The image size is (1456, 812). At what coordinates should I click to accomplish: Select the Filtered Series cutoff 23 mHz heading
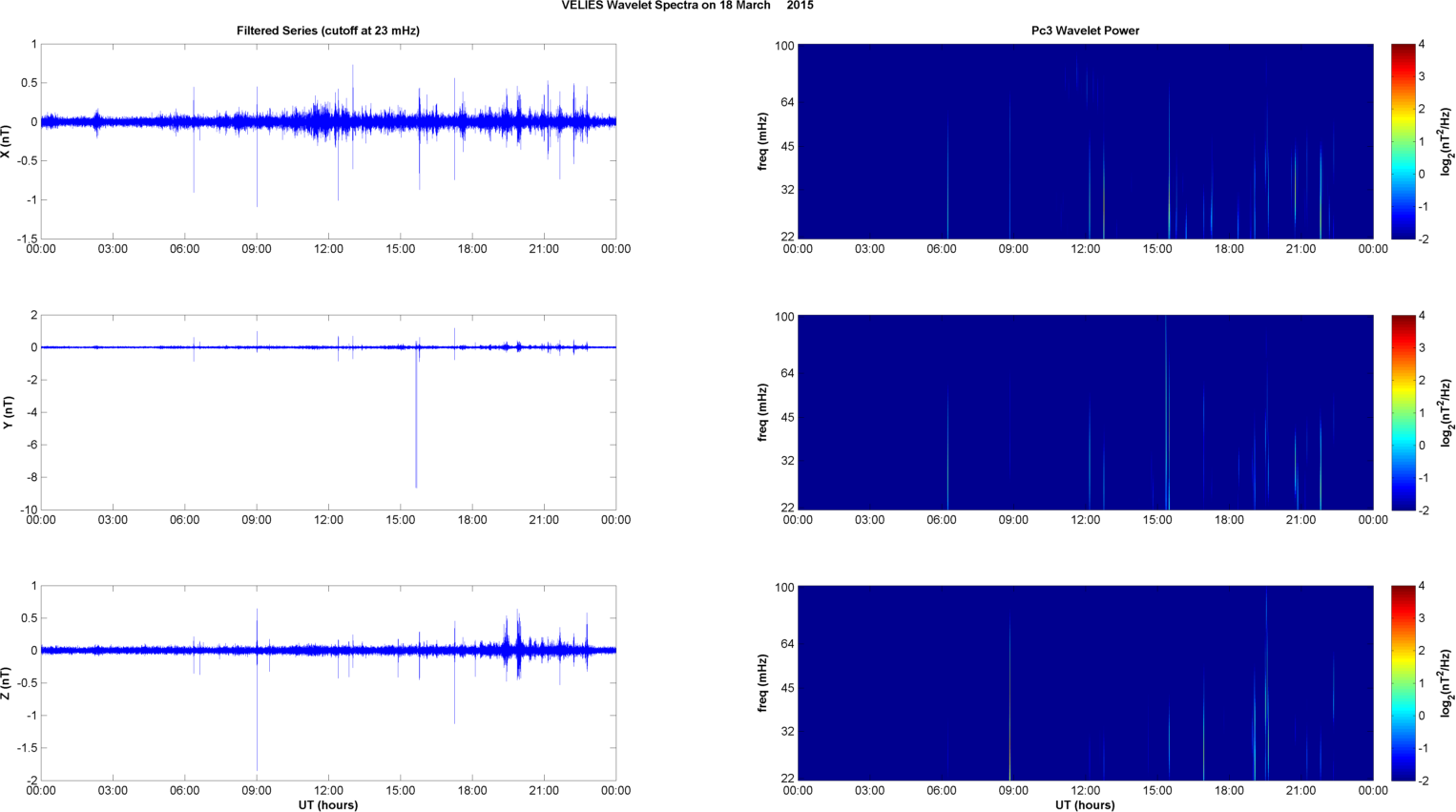tap(328, 31)
